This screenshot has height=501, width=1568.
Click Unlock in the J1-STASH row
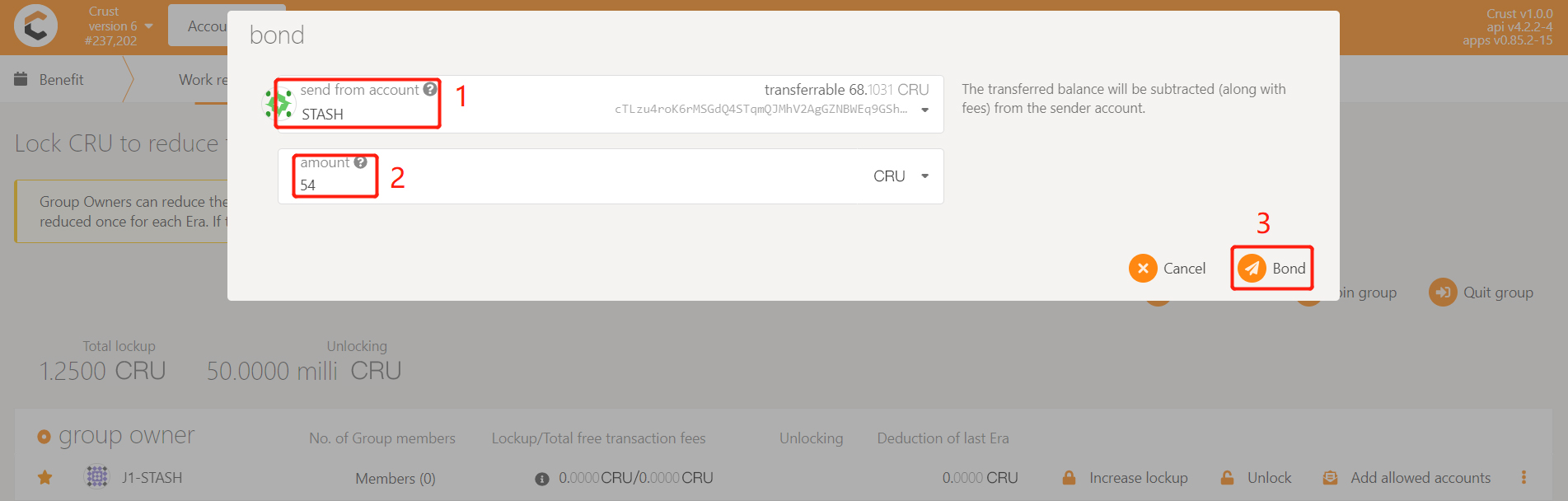point(1257,478)
